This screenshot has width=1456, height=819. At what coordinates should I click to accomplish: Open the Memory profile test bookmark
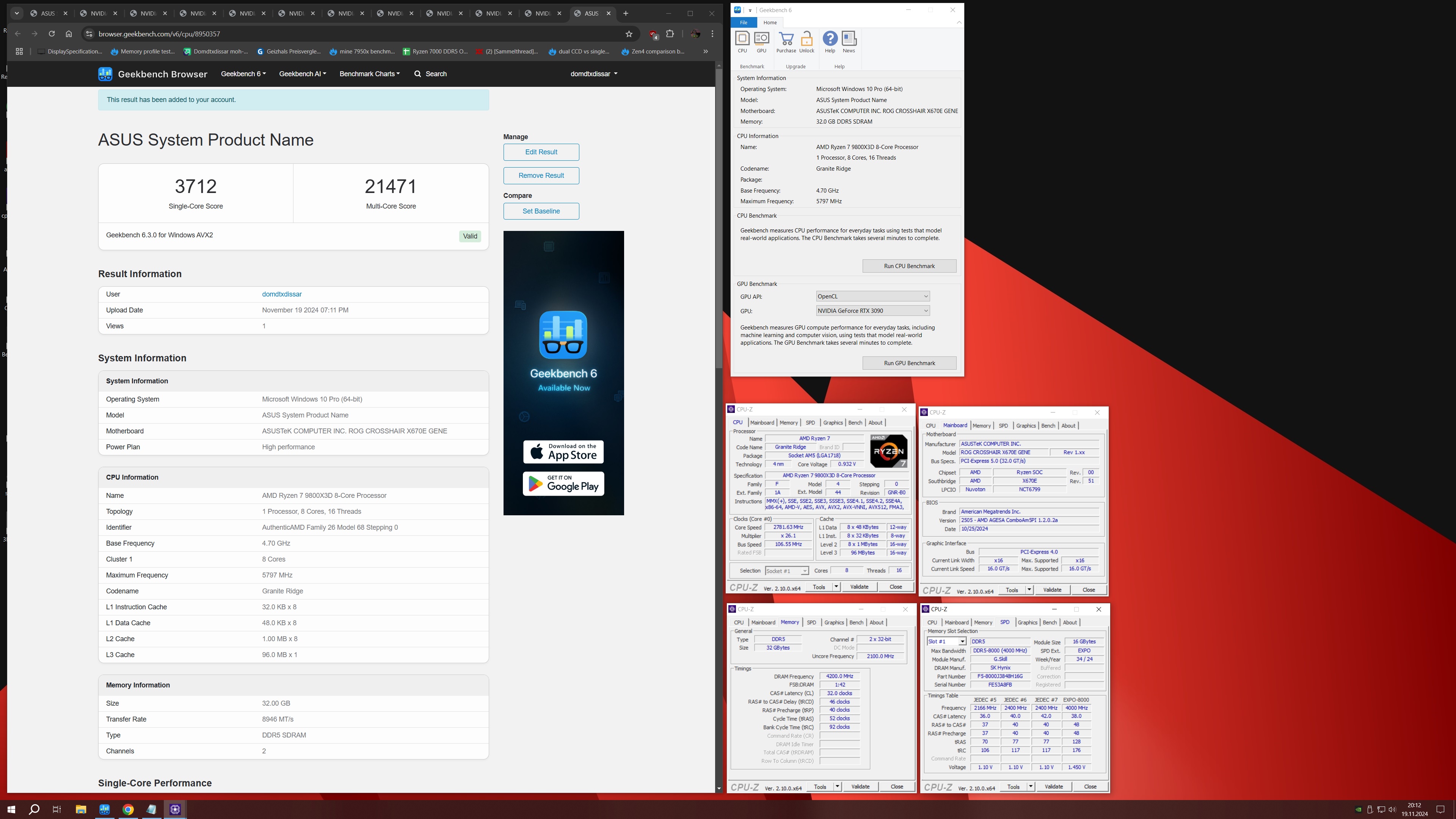143,52
